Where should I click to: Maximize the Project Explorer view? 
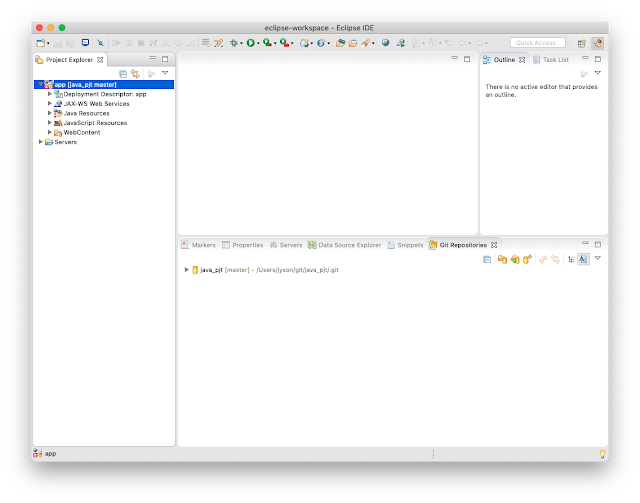pos(165,59)
